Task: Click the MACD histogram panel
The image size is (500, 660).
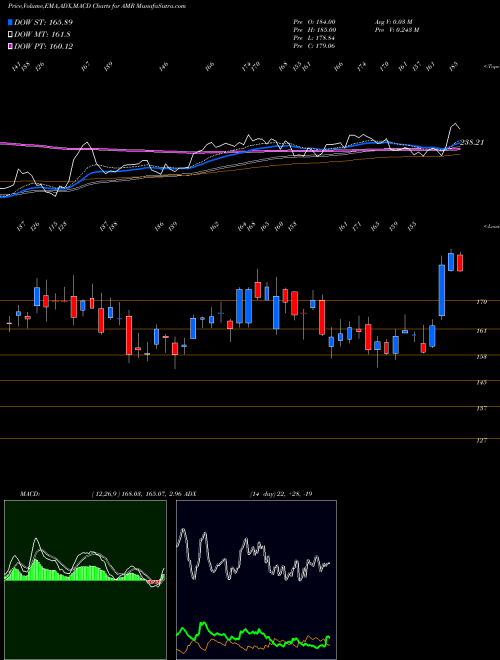Action: click(x=85, y=580)
